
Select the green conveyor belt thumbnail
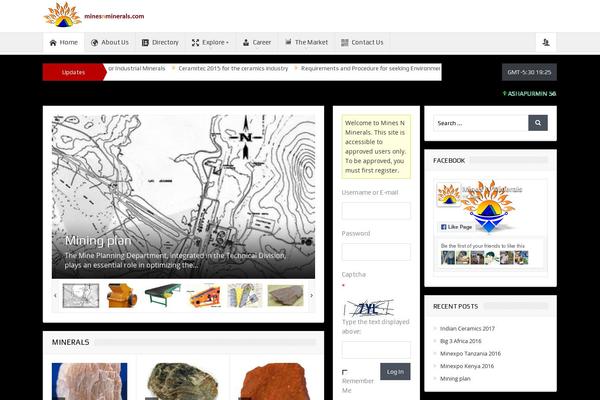pos(163,296)
